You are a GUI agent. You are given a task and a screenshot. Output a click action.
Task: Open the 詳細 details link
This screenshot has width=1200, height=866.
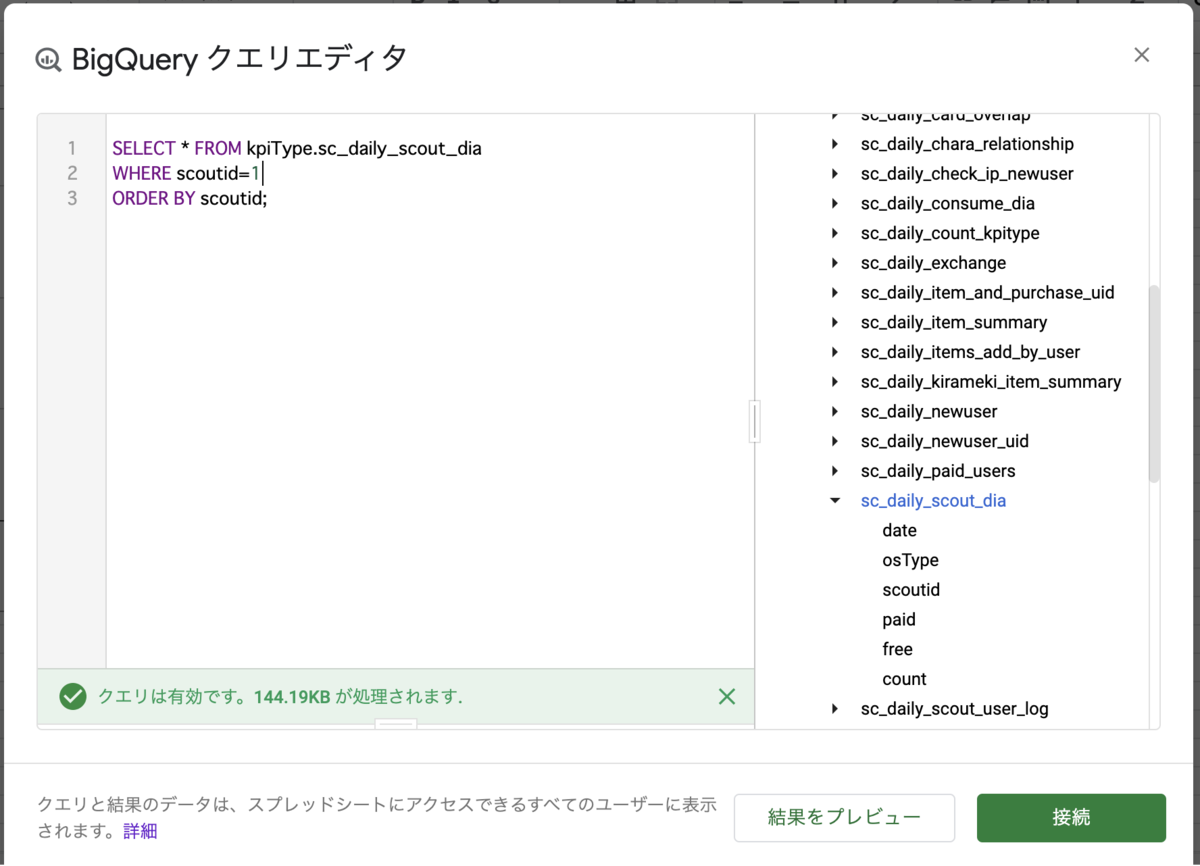click(140, 831)
